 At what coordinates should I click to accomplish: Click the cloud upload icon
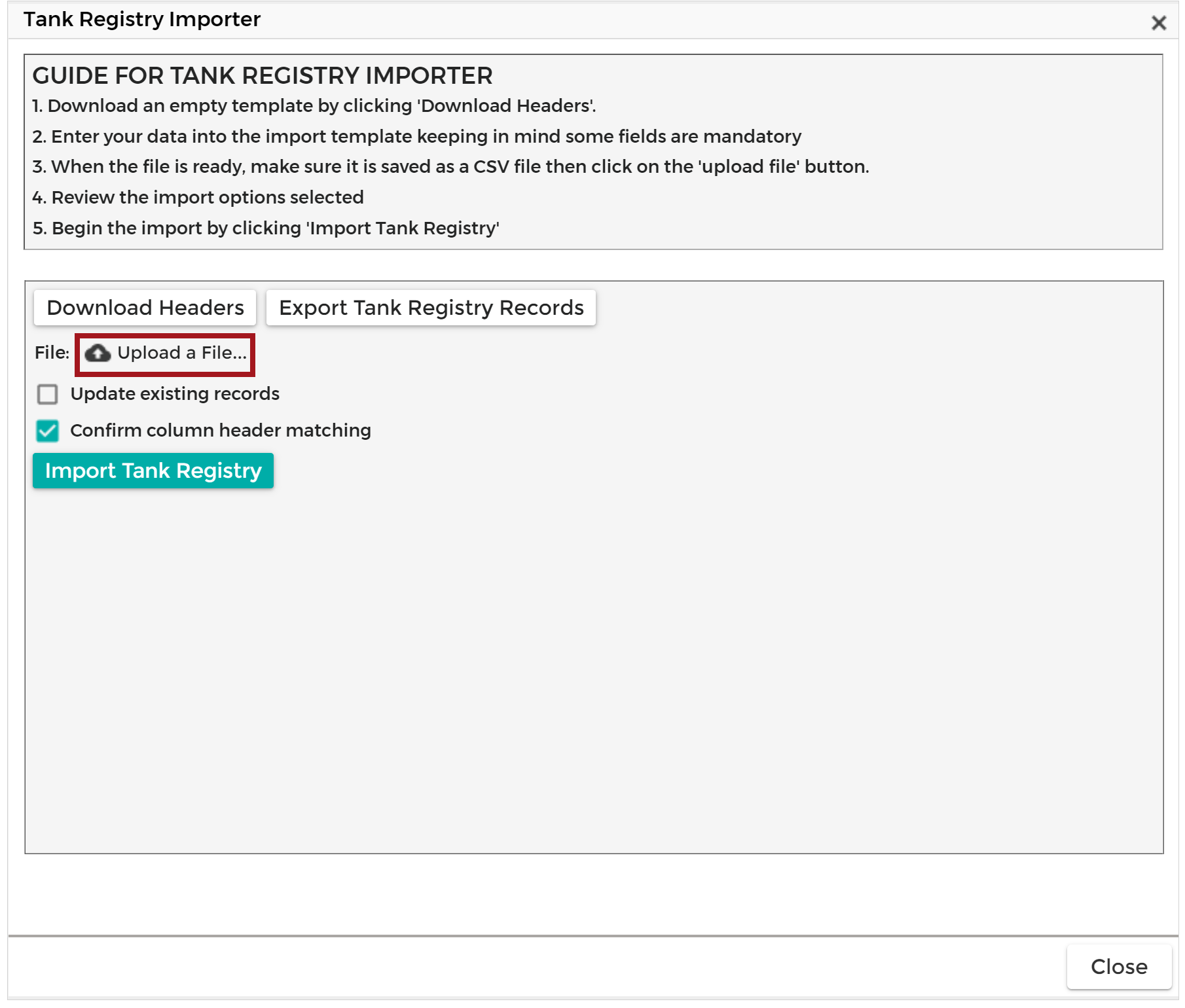pyautogui.click(x=98, y=353)
